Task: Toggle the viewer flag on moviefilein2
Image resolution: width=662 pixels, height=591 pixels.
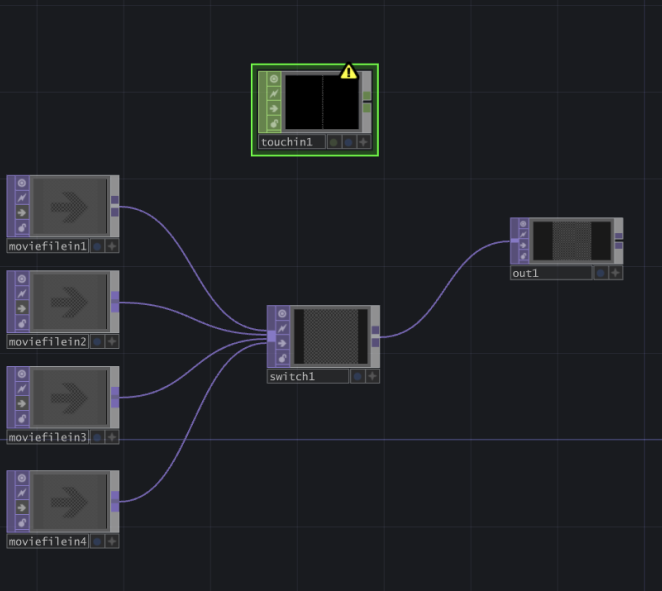Action: coord(22,278)
